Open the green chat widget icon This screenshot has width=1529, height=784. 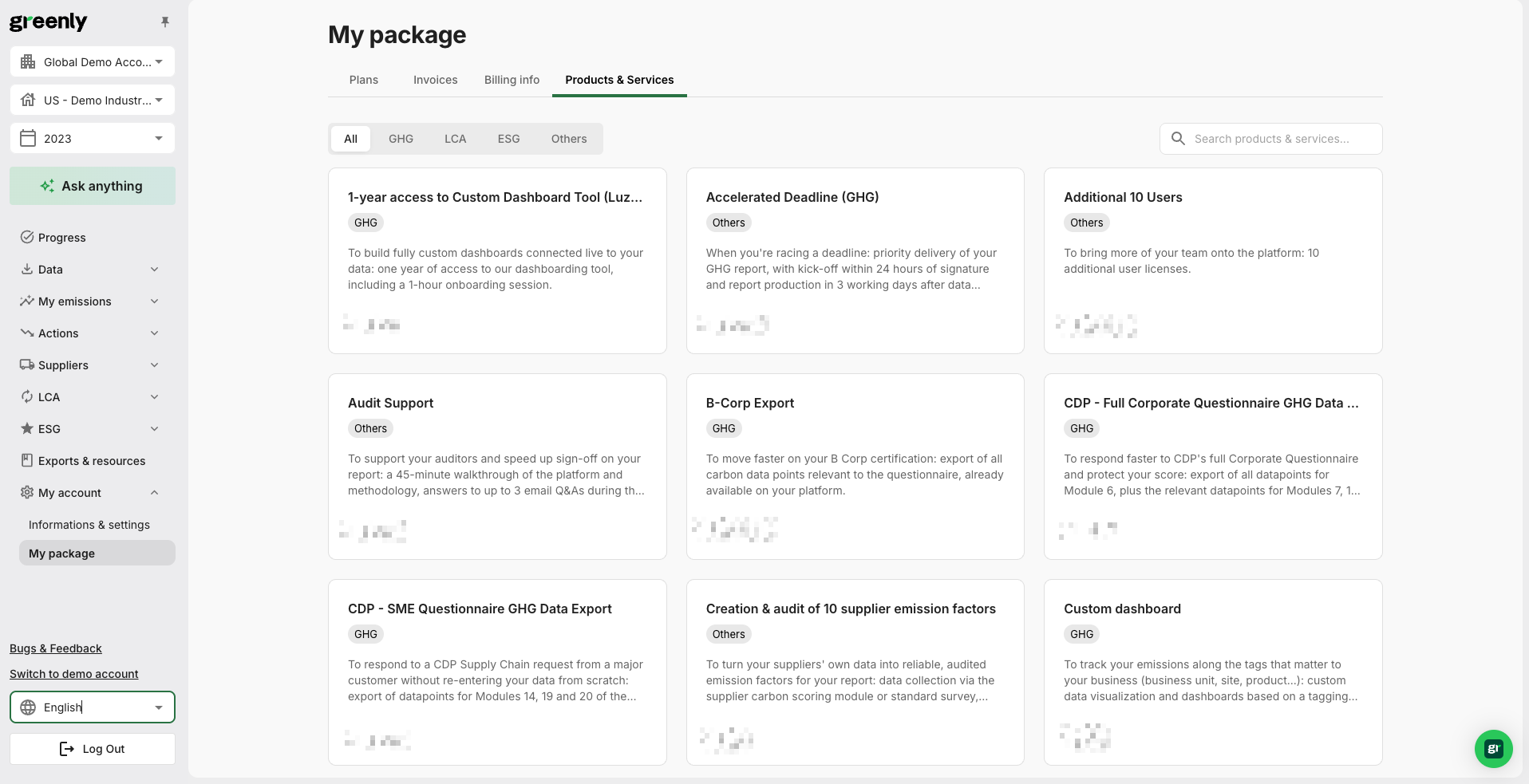point(1494,749)
